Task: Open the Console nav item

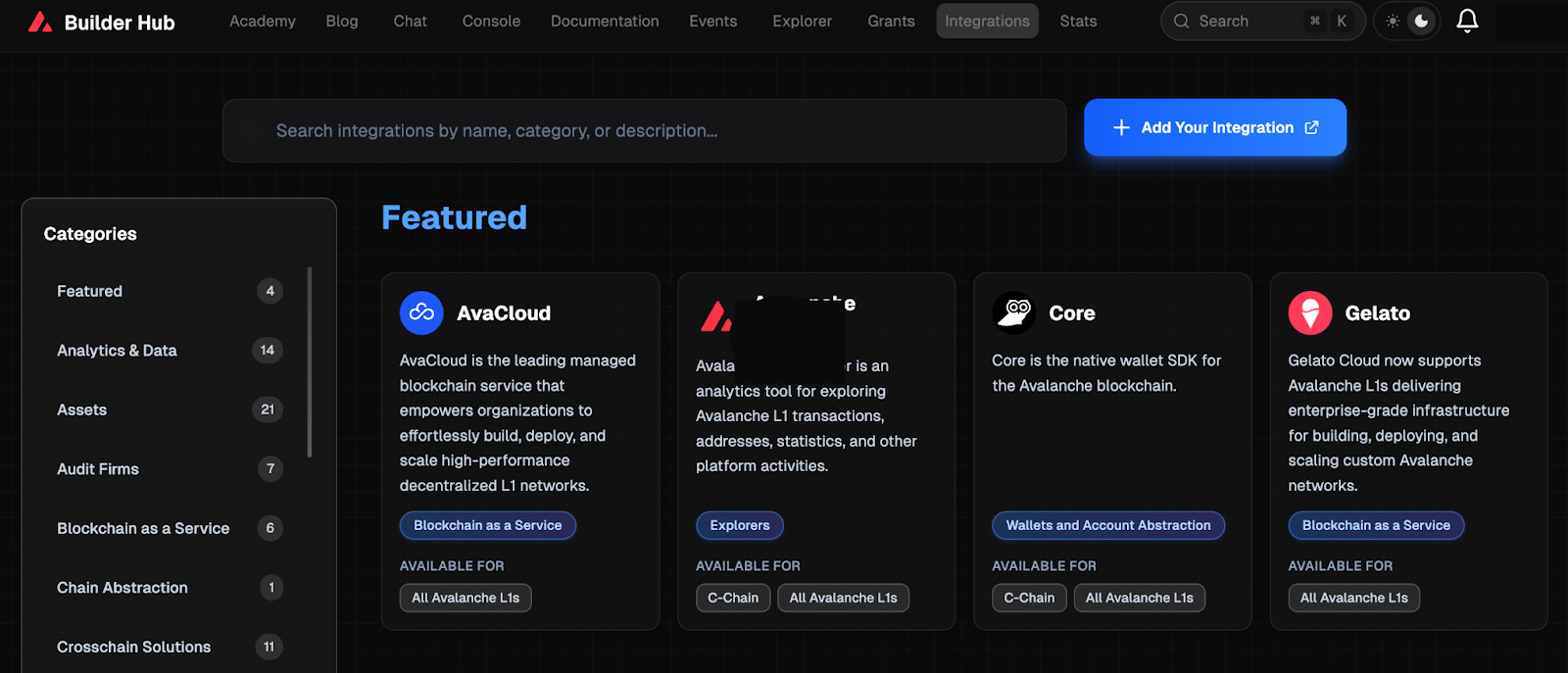Action: 491,21
